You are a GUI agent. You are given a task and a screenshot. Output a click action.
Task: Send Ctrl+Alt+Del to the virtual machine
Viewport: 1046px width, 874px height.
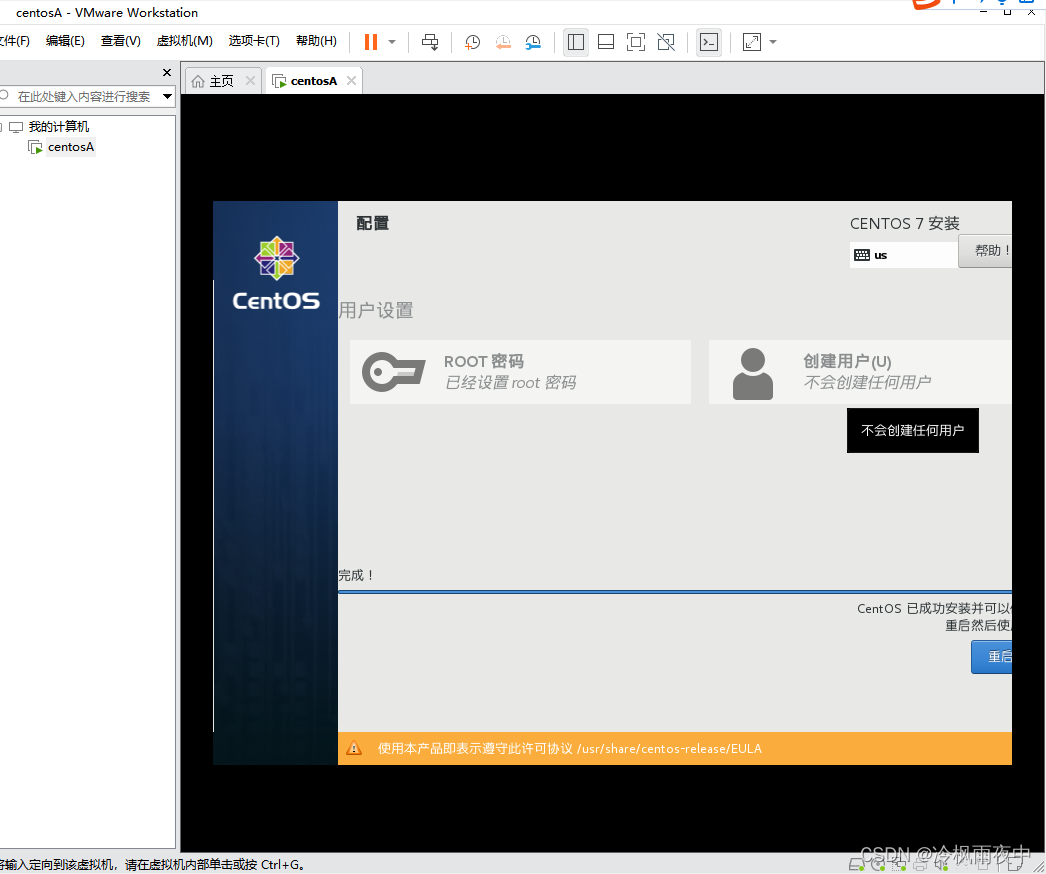(430, 42)
